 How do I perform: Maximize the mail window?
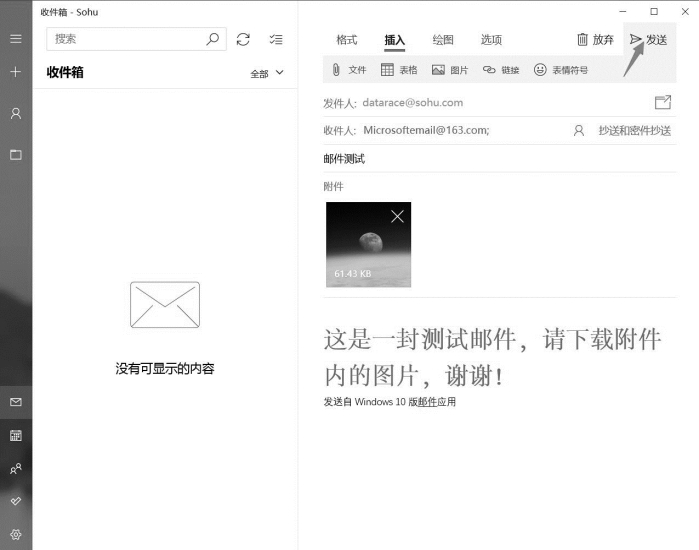[654, 12]
